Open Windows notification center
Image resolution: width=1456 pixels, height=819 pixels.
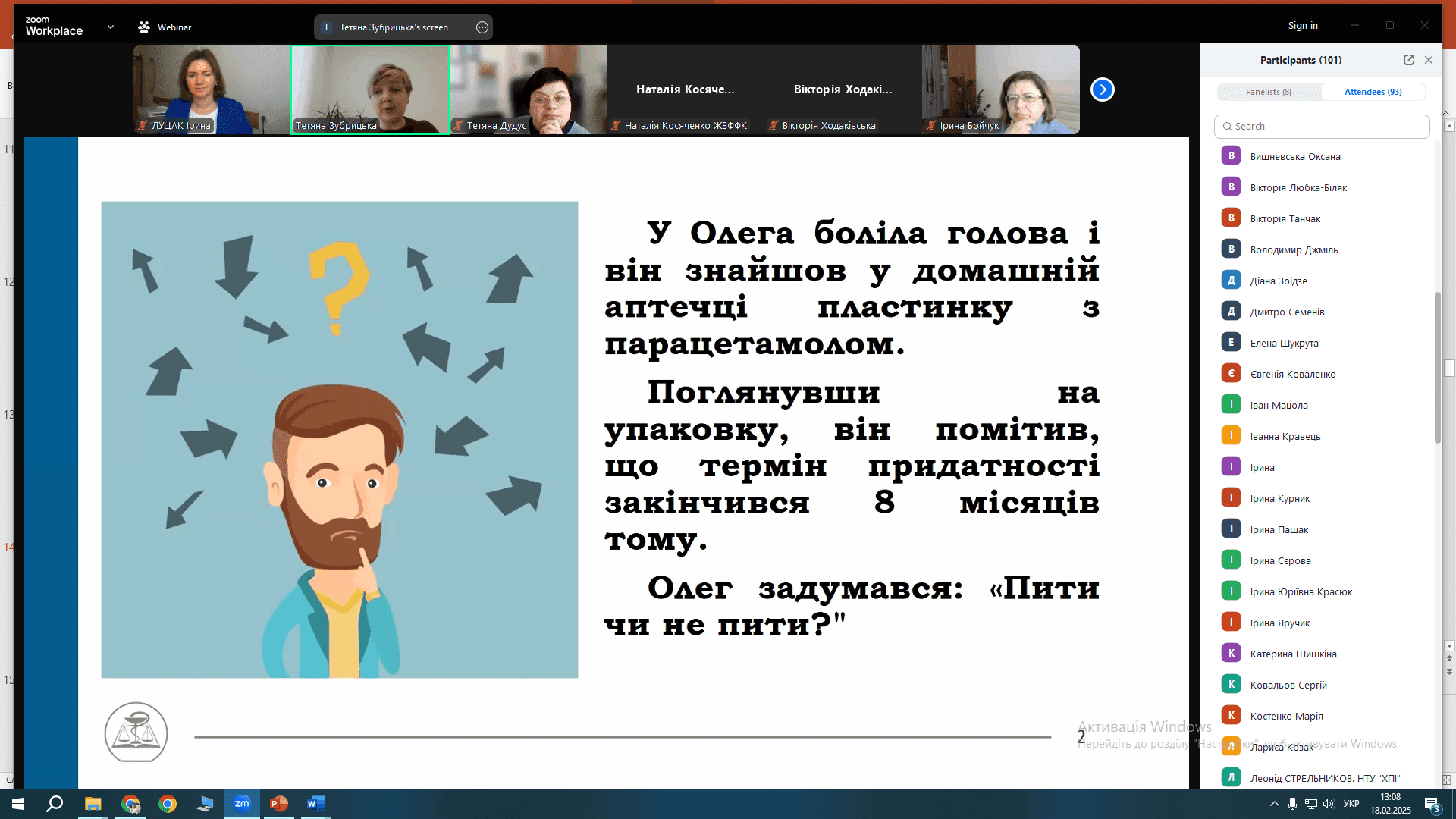pos(1432,805)
